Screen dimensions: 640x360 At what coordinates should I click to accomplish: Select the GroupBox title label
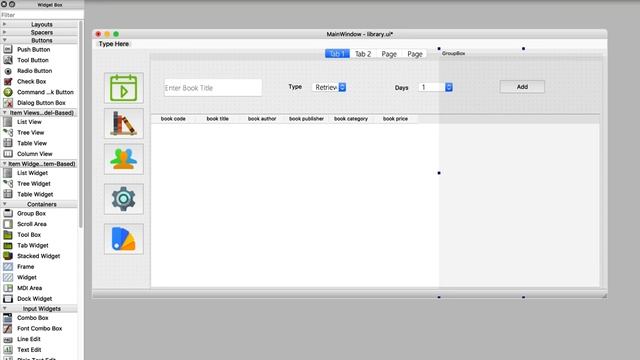point(453,53)
